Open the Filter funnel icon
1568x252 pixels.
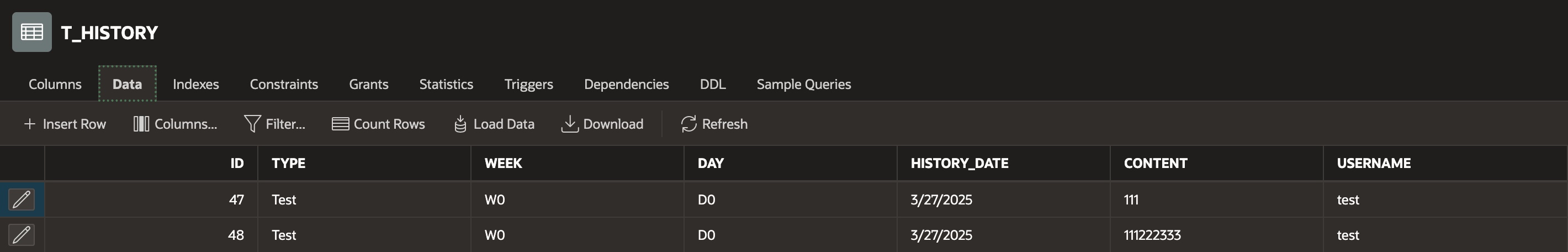pos(252,124)
